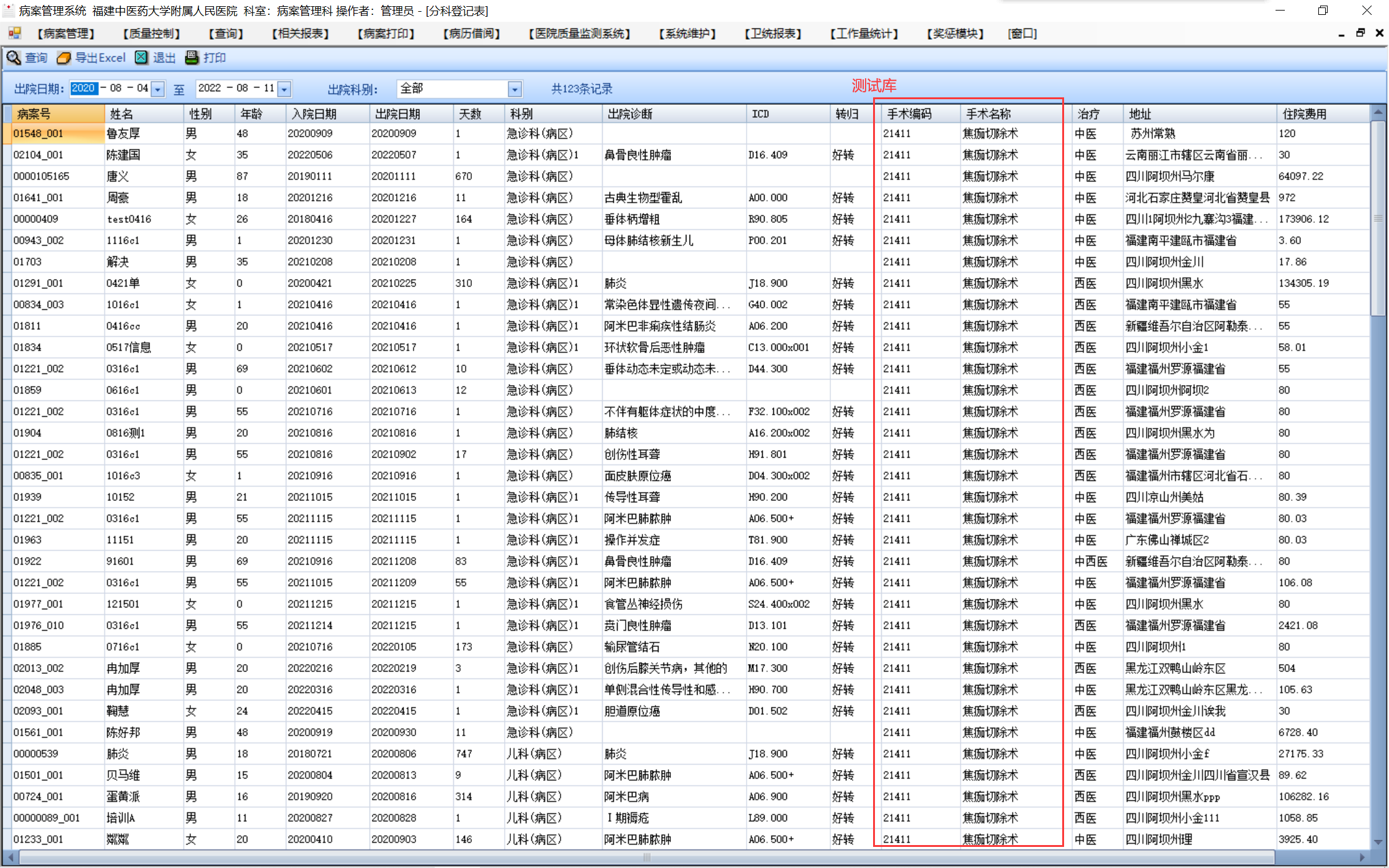Viewport: 1389px width, 868px height.
Task: Select the year field in start date
Action: pyautogui.click(x=83, y=88)
